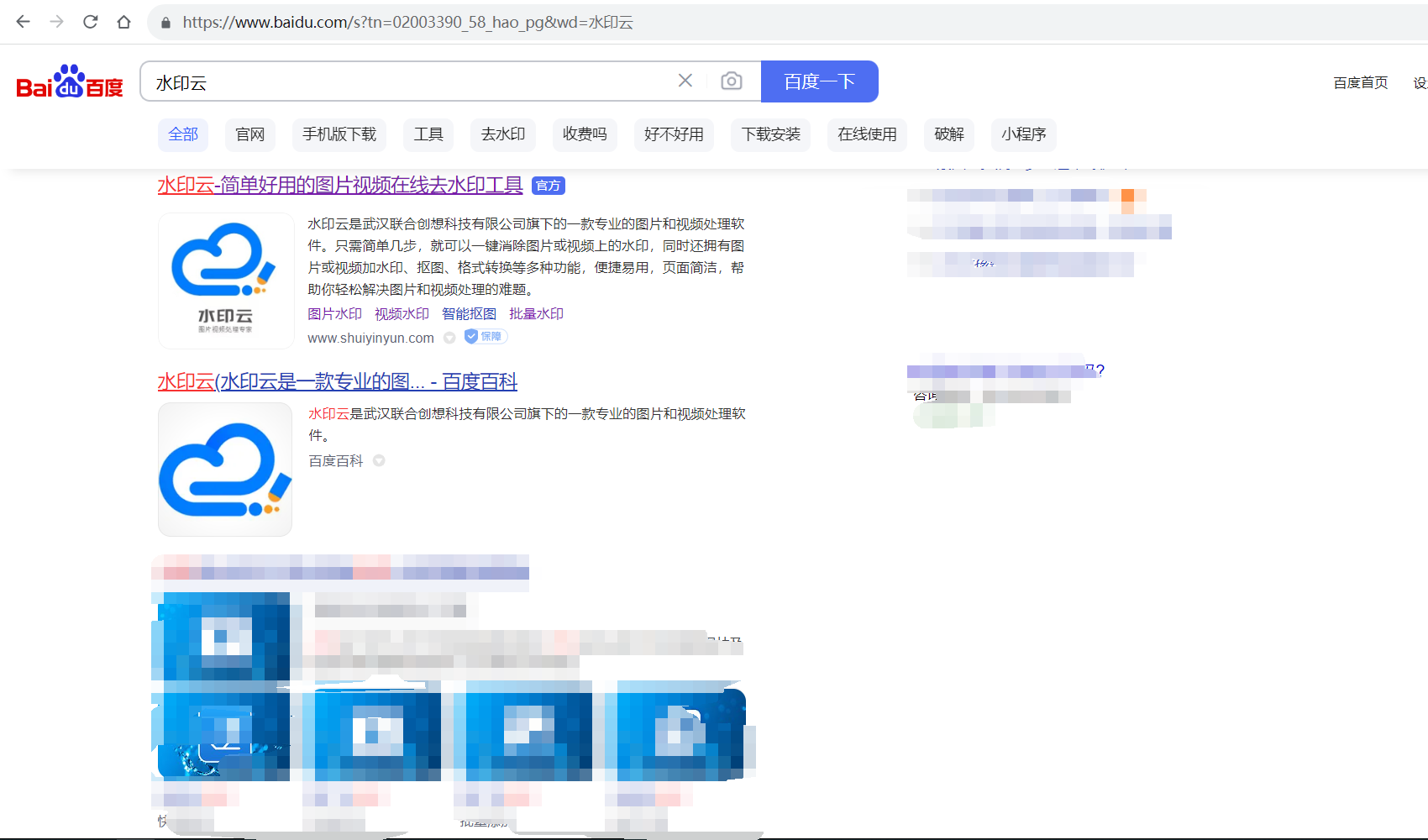Select the 收费吗 filter tab

click(x=585, y=134)
